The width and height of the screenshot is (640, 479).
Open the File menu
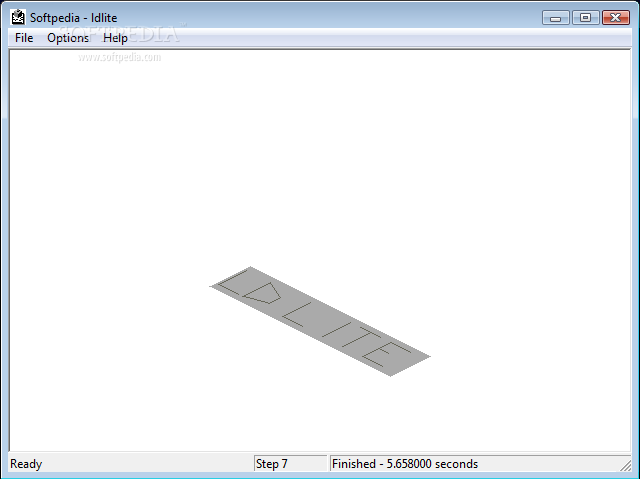point(24,38)
